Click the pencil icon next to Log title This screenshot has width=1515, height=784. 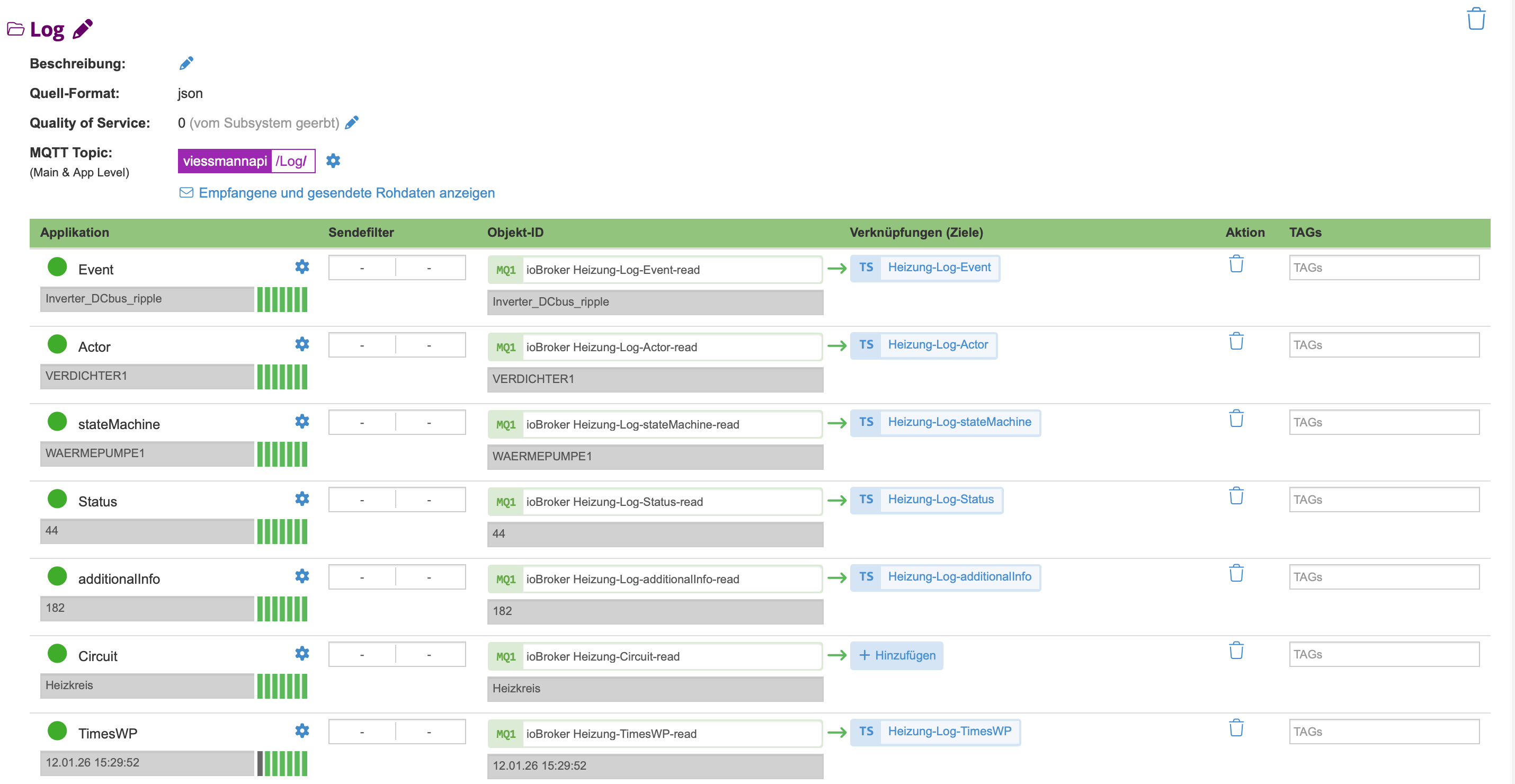tap(82, 28)
